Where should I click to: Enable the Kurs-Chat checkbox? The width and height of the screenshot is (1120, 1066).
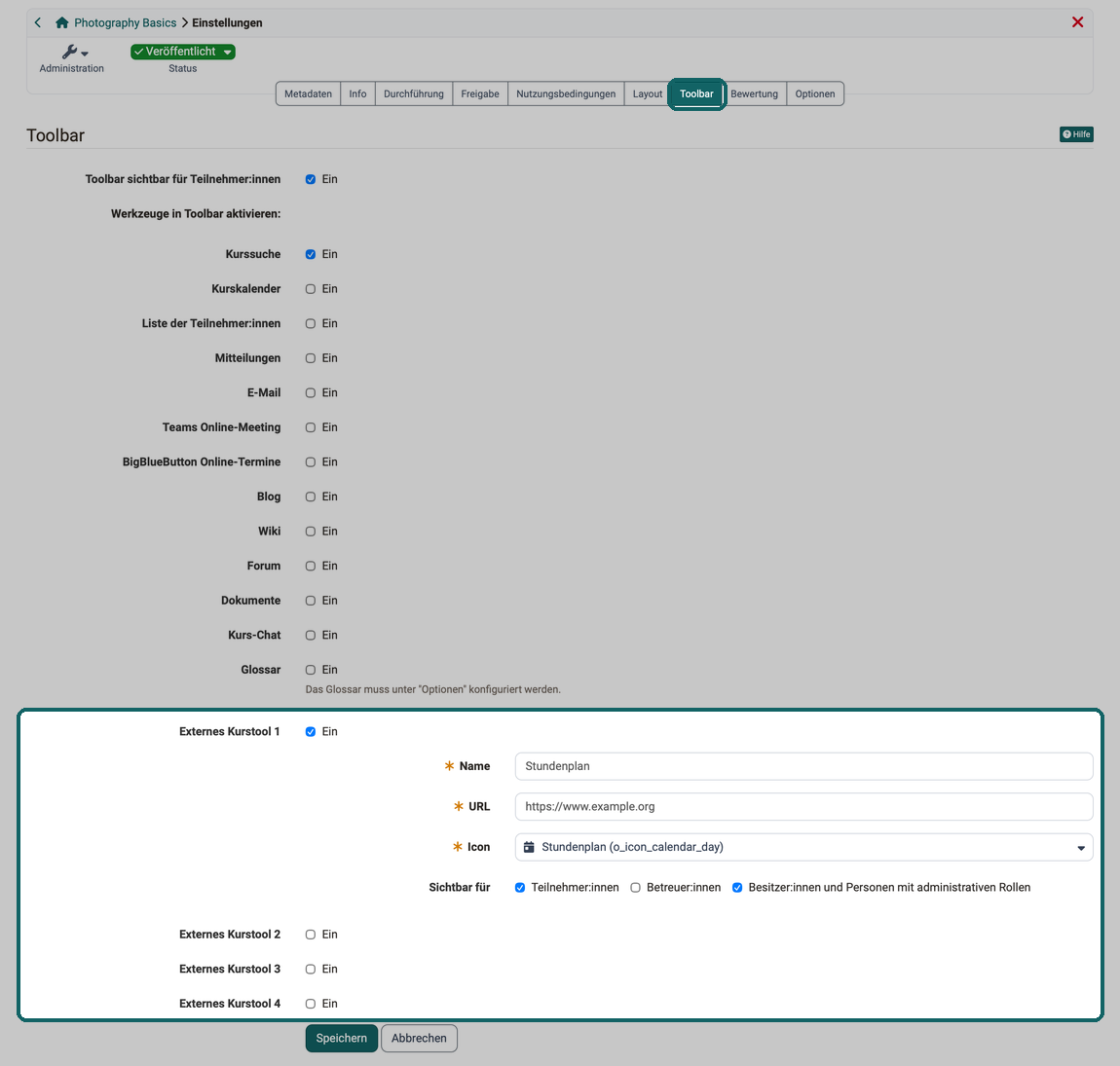310,636
